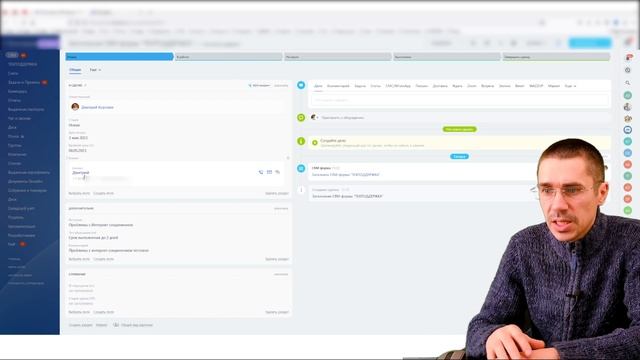Open 'Календарь' in left sidebar
Viewport: 640px width, 360px height.
(x=18, y=91)
